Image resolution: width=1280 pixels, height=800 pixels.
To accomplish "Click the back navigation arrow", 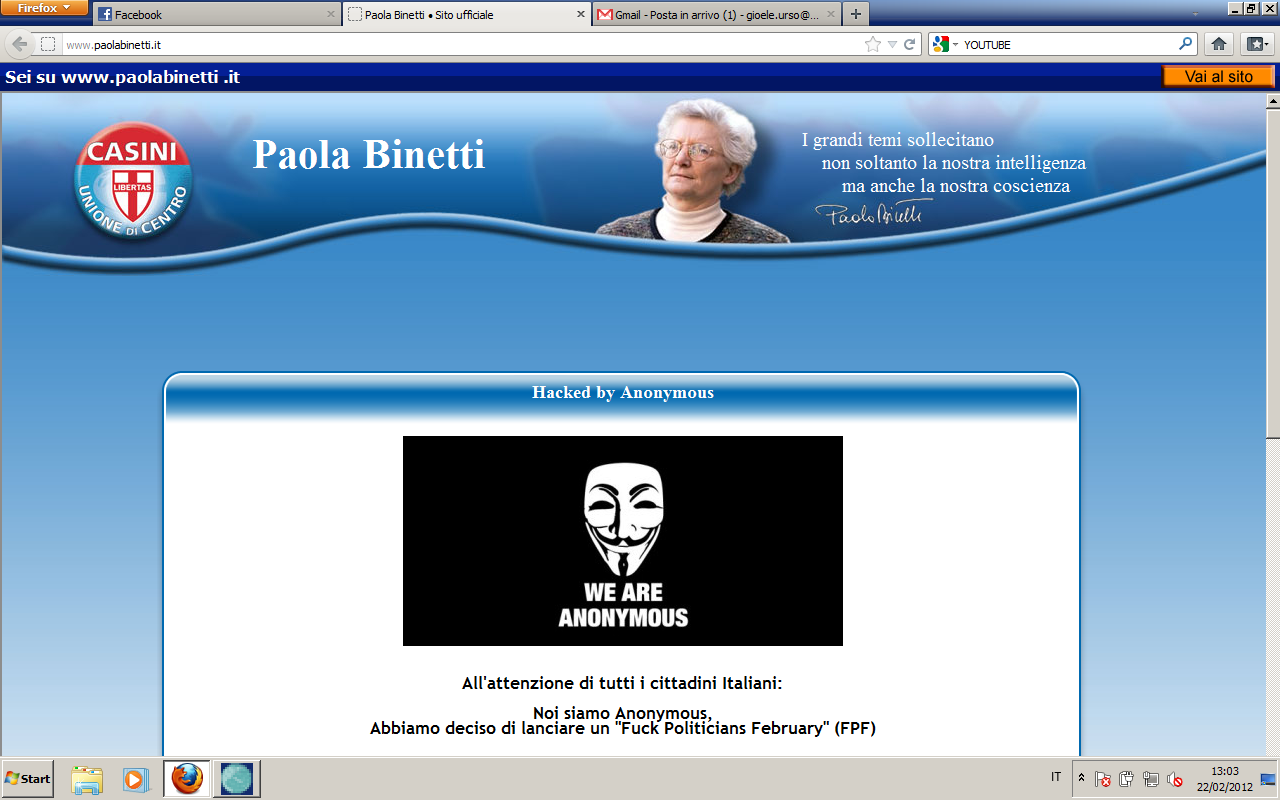I will click(x=20, y=44).
